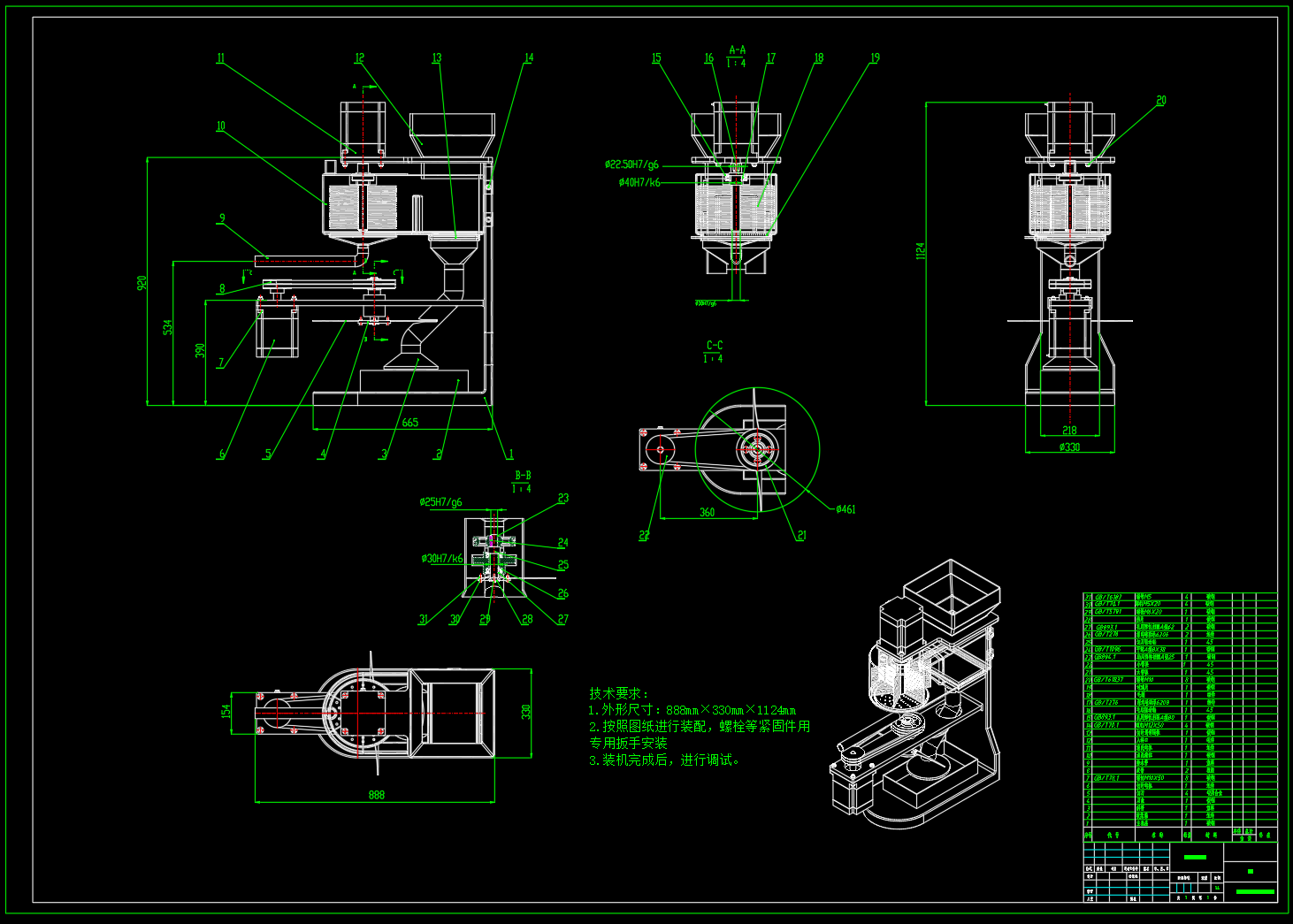Click part balloon number 15
The height and width of the screenshot is (924, 1293).
click(656, 58)
